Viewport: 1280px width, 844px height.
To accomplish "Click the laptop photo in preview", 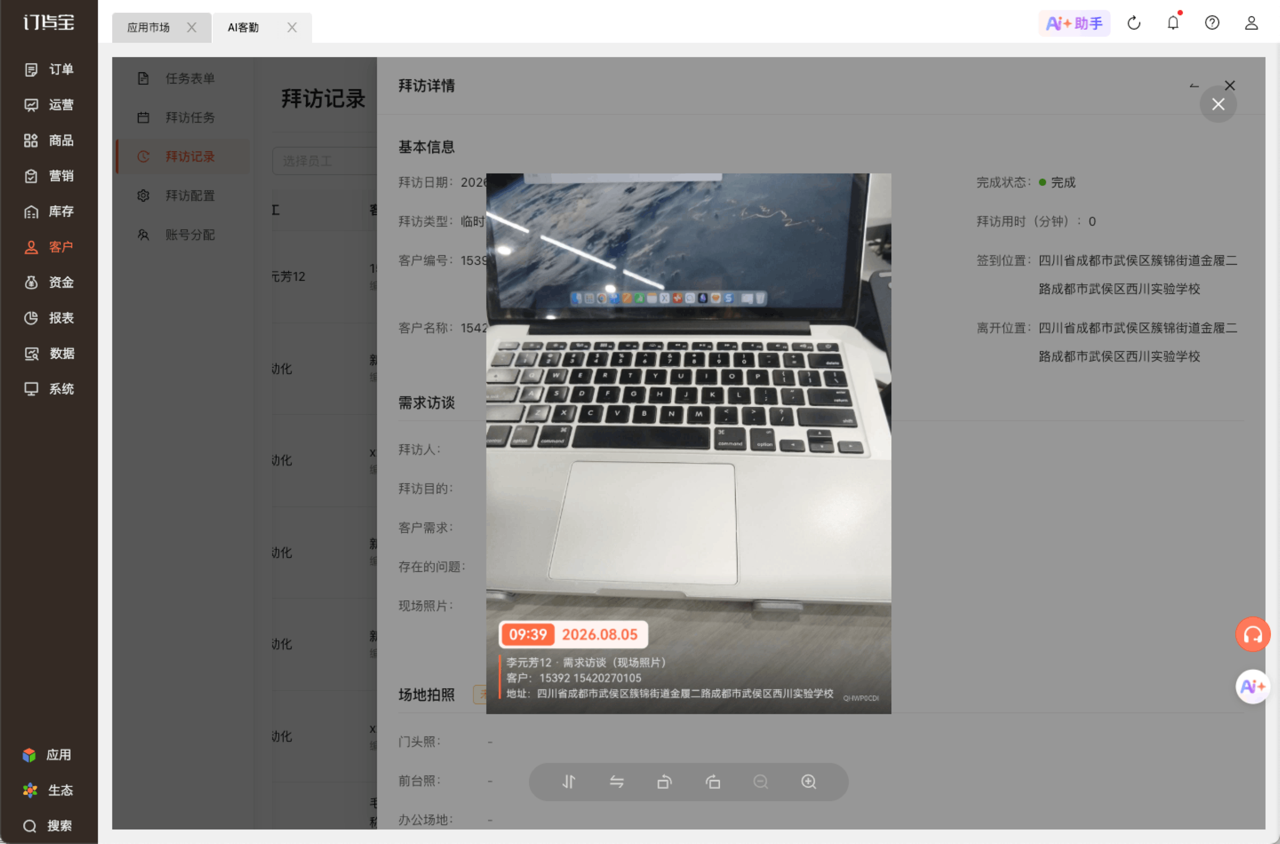I will [x=688, y=443].
